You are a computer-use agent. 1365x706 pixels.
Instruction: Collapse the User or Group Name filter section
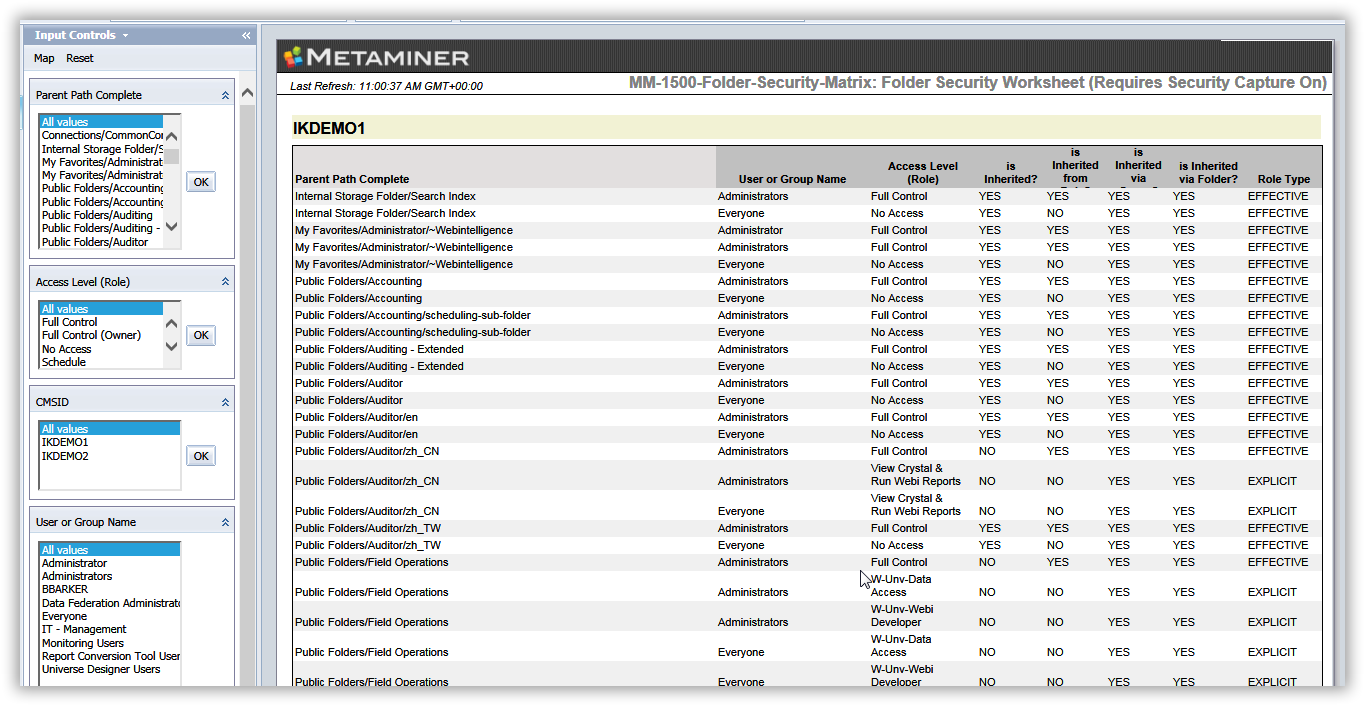click(x=225, y=522)
